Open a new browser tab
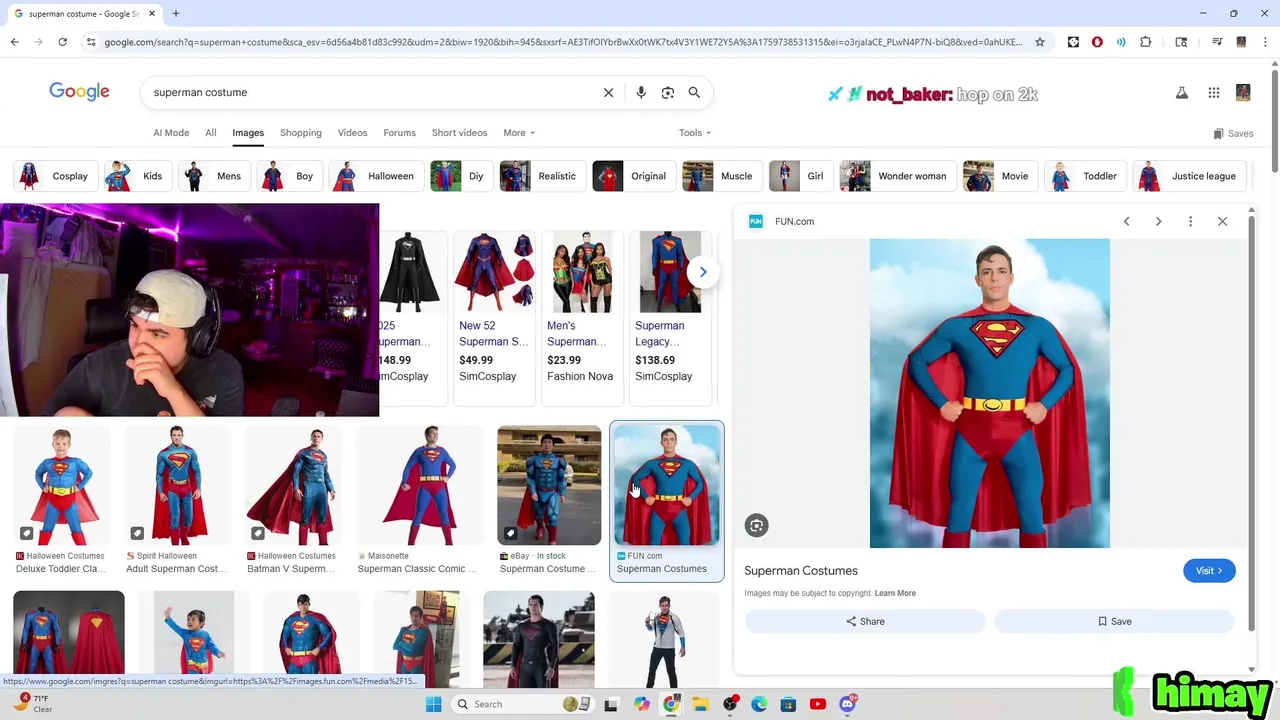Image resolution: width=1280 pixels, height=720 pixels. click(175, 14)
